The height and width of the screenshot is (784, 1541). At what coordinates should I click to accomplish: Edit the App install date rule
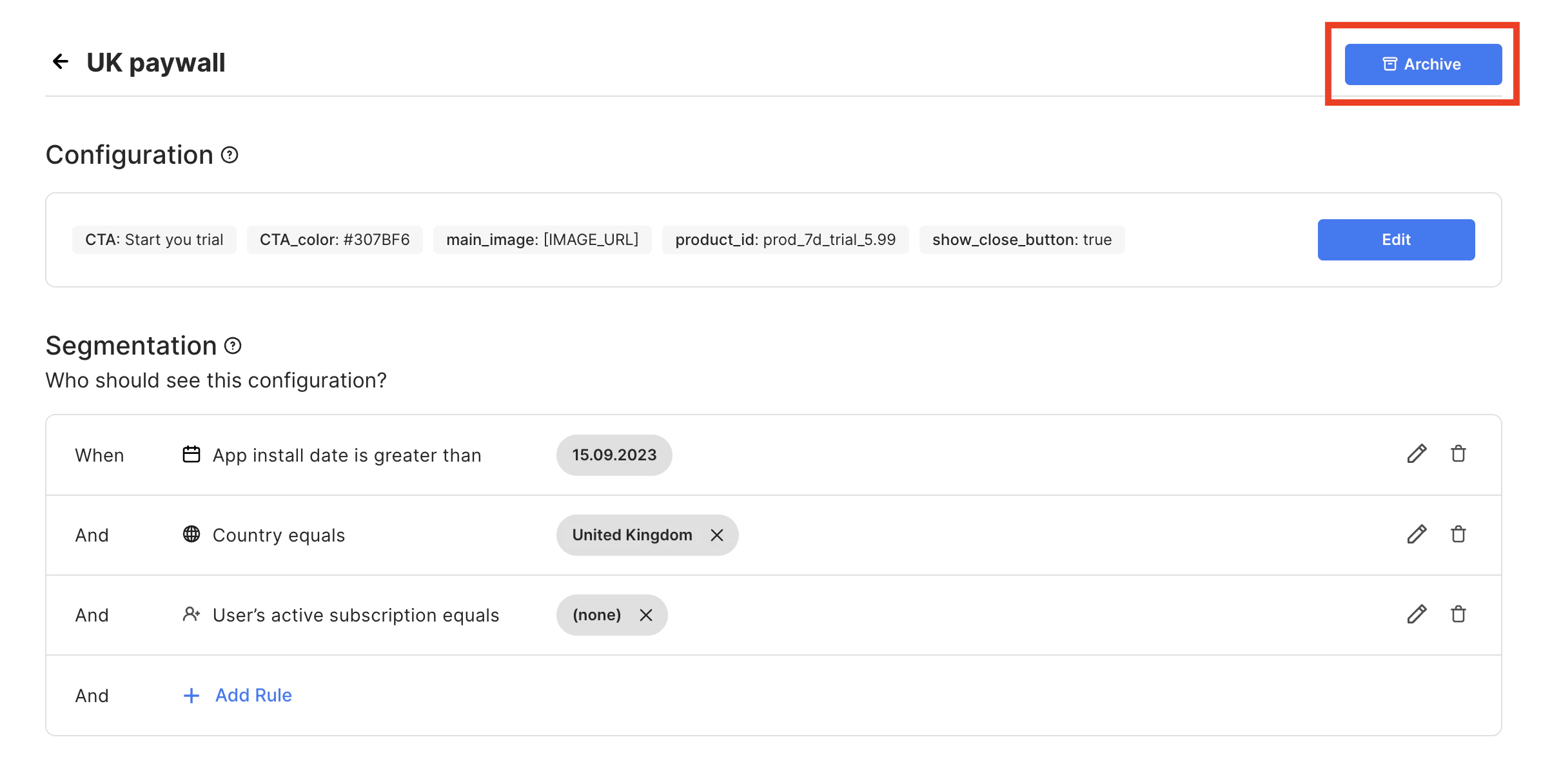1417,455
